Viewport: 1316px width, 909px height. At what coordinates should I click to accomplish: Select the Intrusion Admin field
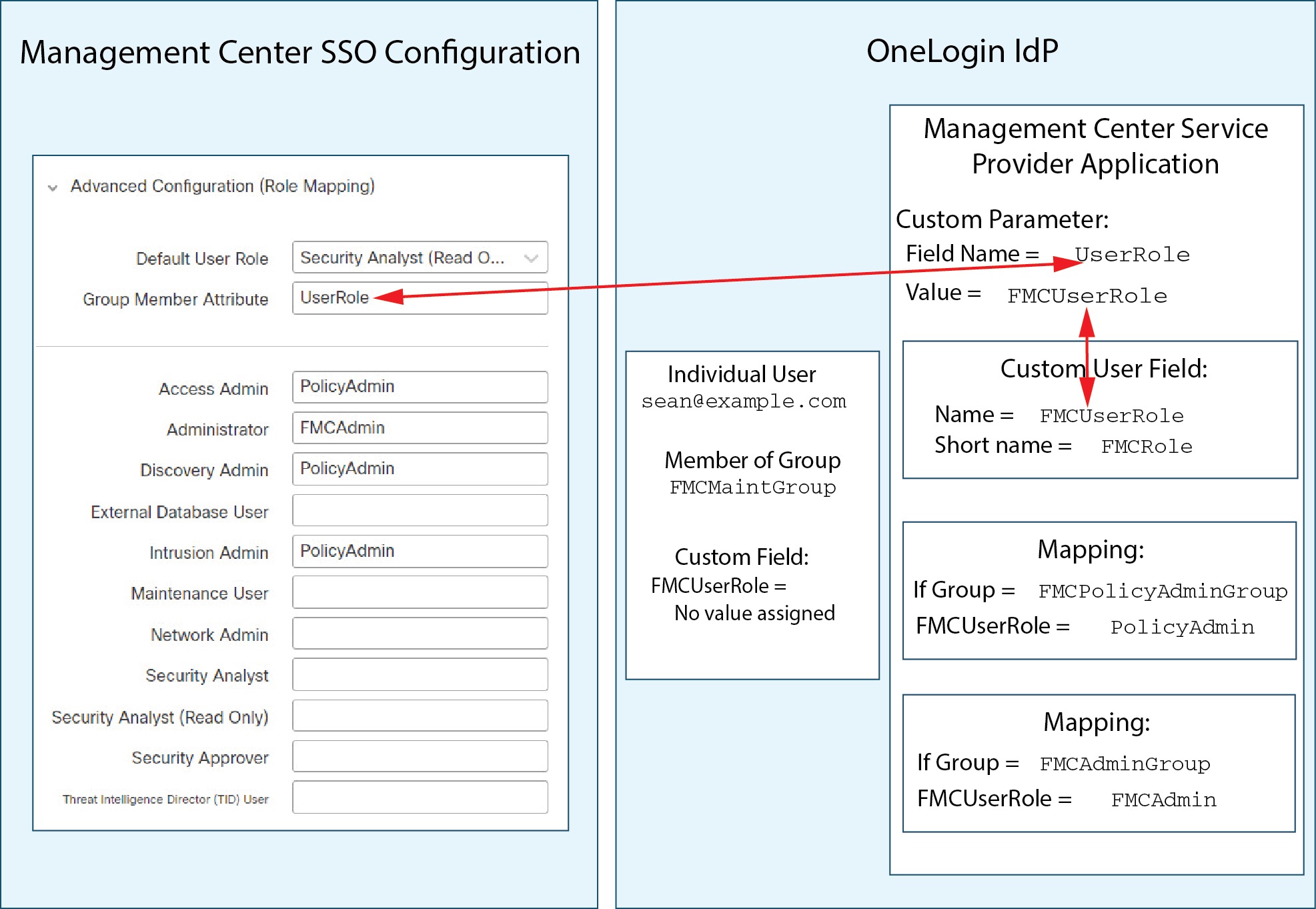[x=420, y=551]
